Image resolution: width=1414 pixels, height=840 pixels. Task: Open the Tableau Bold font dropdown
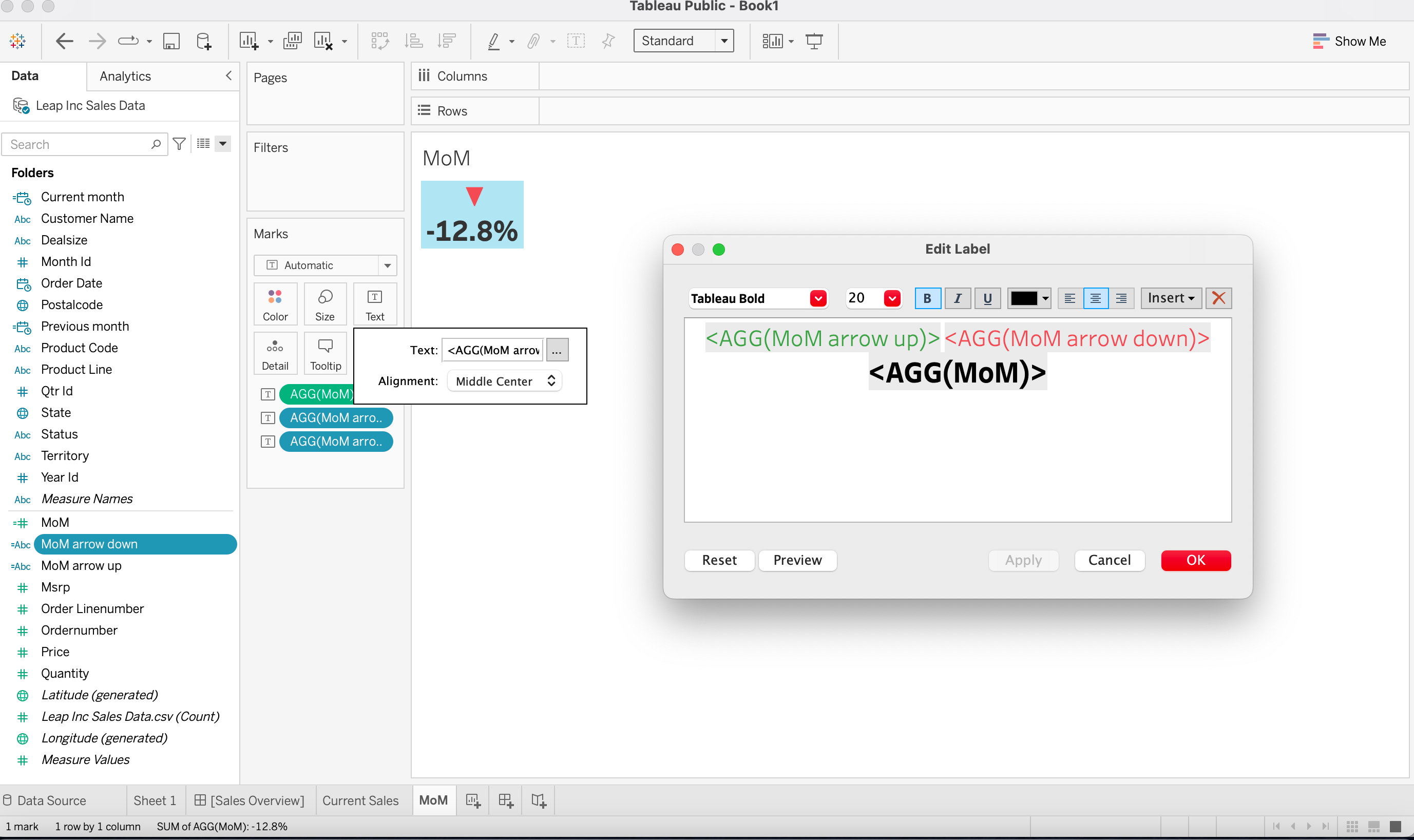click(818, 298)
